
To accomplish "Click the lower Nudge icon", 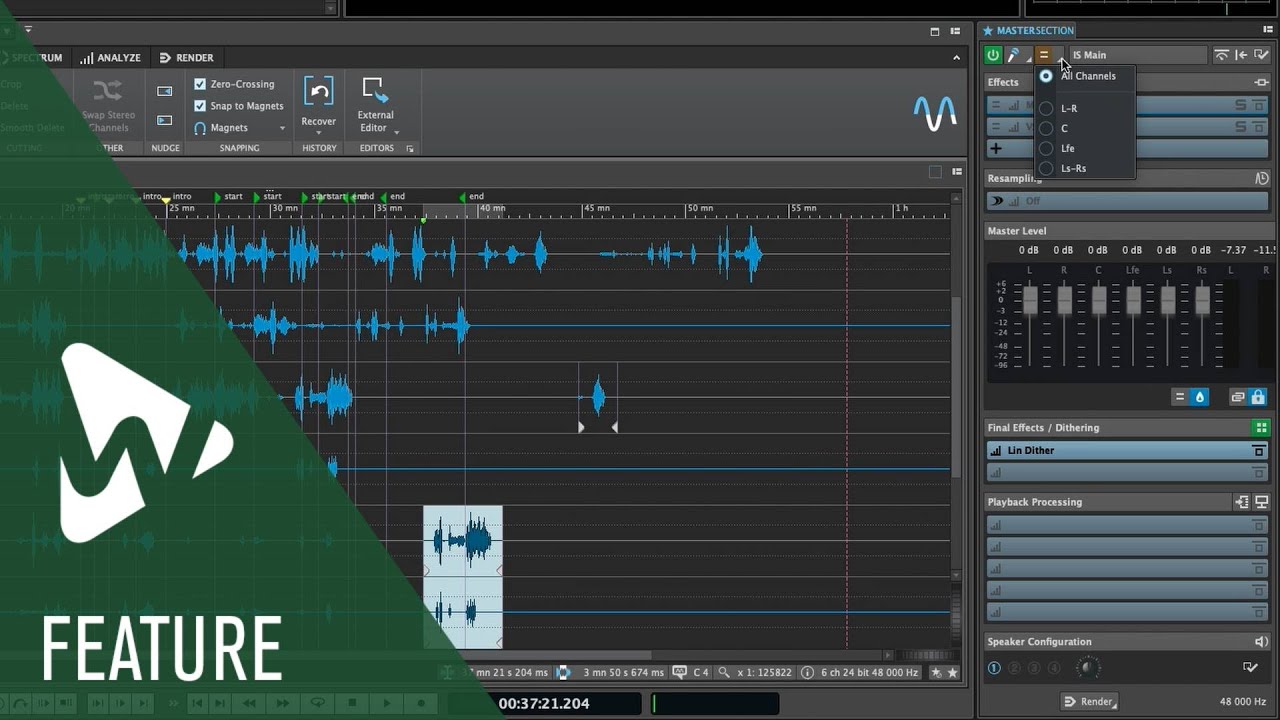I will 165,121.
